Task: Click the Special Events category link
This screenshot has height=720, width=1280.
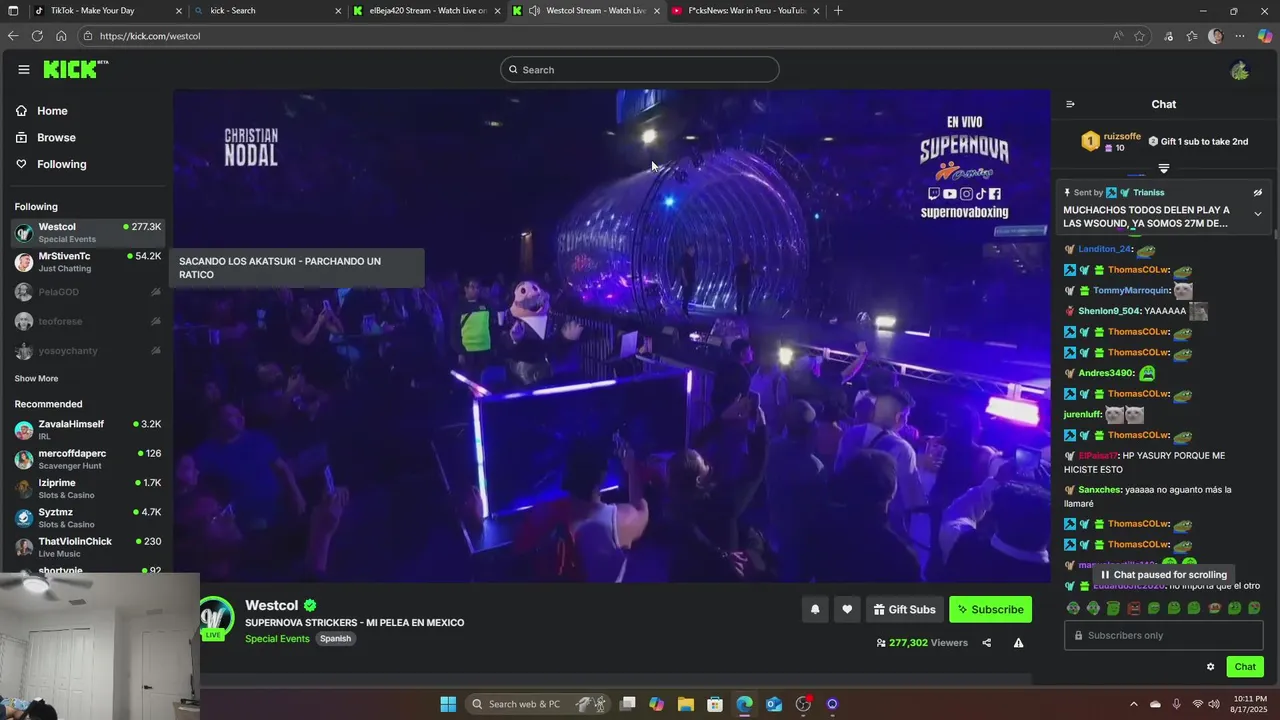Action: pyautogui.click(x=277, y=639)
